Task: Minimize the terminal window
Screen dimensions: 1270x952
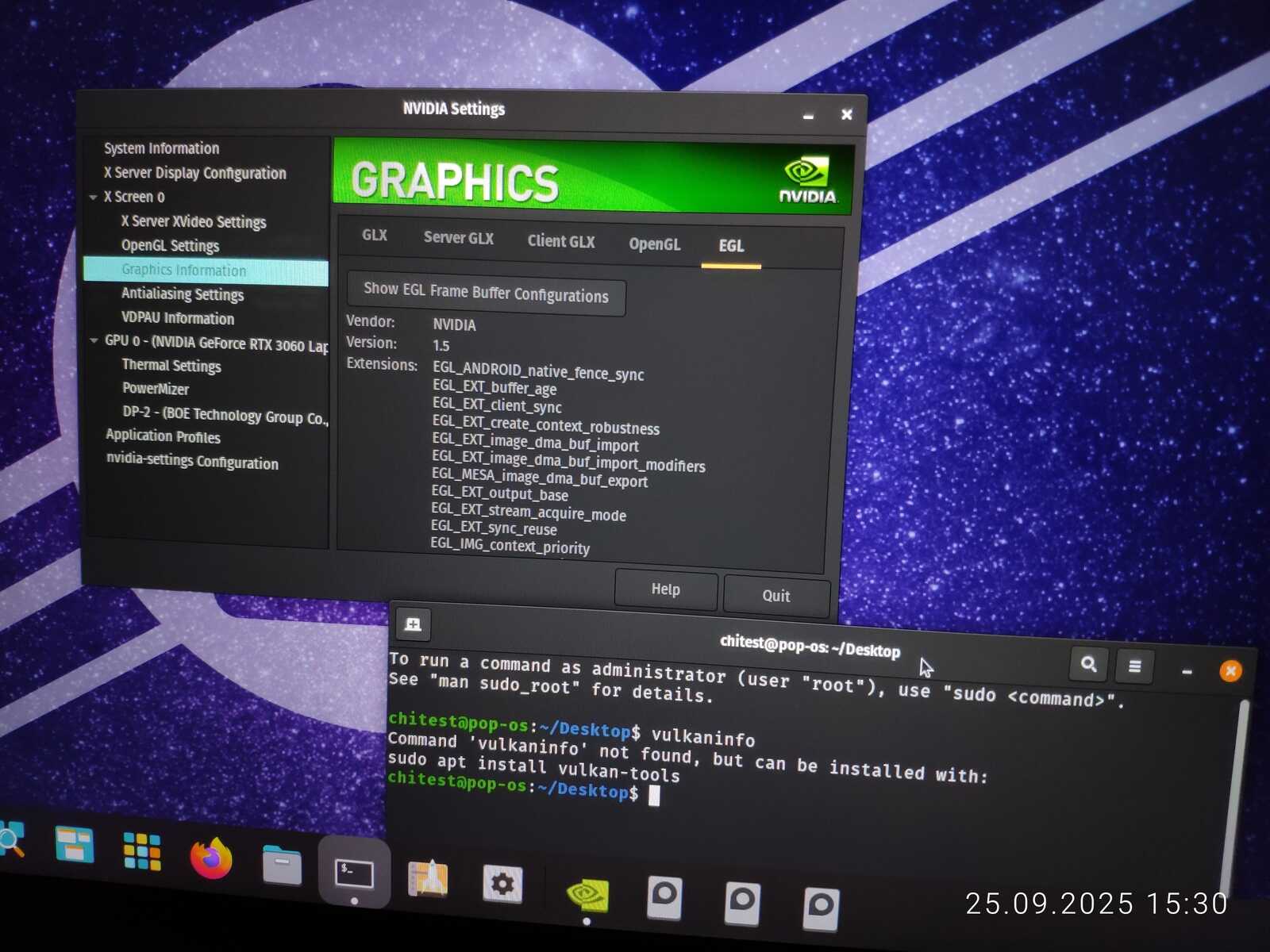Action: click(1187, 671)
